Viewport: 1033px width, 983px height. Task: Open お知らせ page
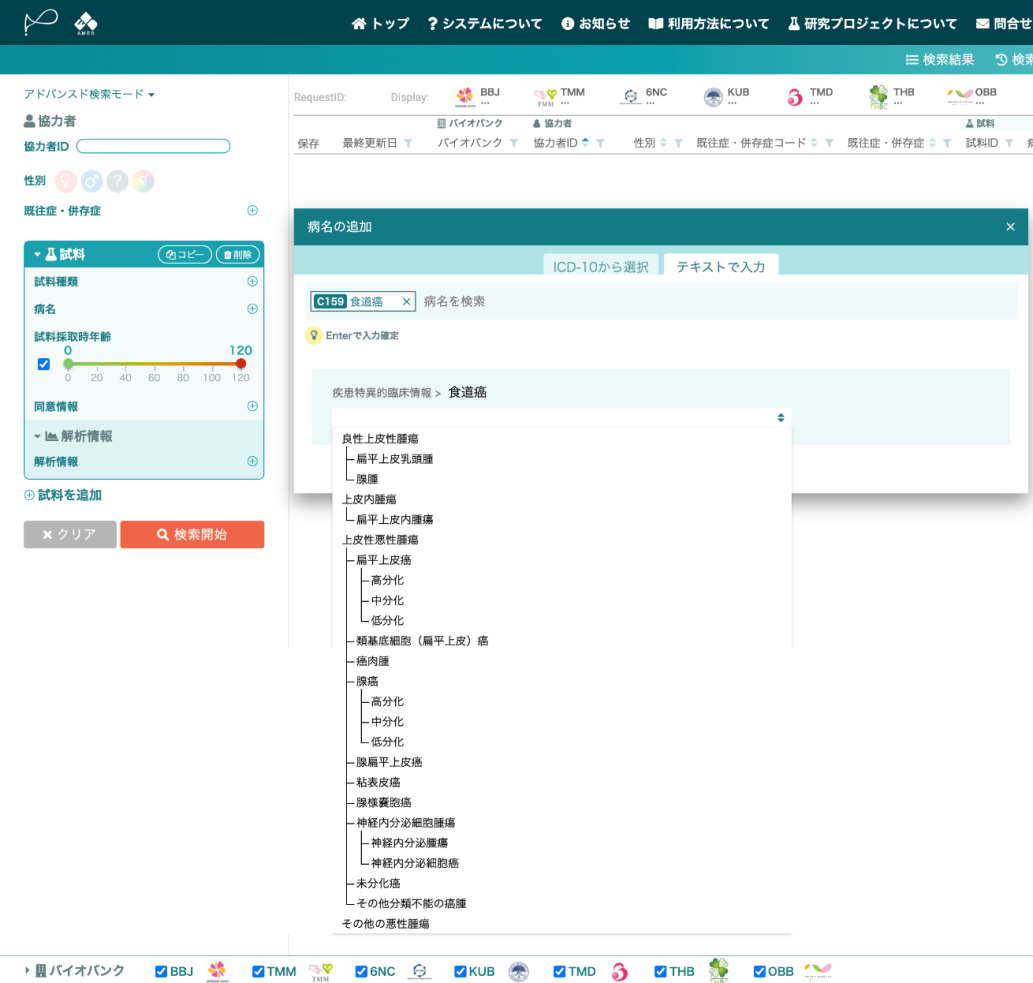pyautogui.click(x=596, y=24)
